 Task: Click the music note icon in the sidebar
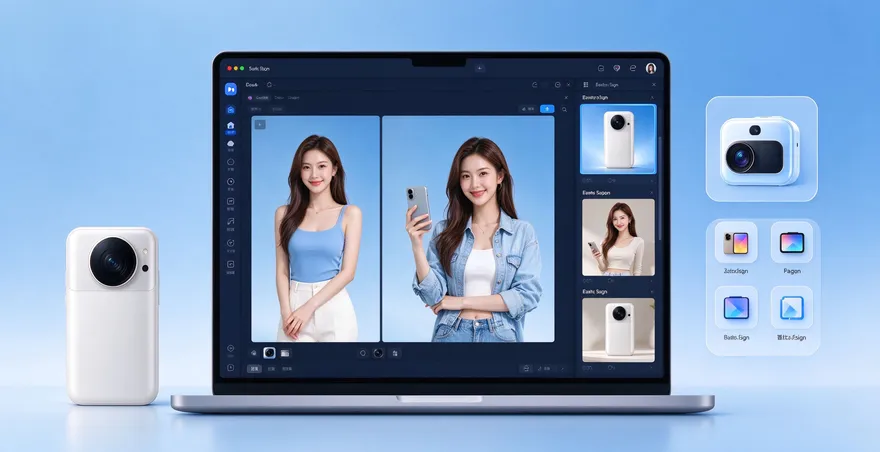pyautogui.click(x=231, y=221)
